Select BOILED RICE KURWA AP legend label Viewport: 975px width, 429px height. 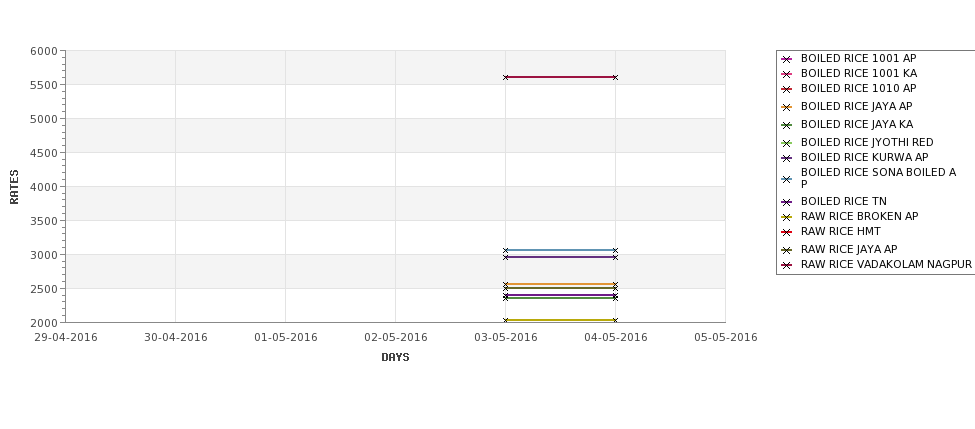(x=864, y=157)
